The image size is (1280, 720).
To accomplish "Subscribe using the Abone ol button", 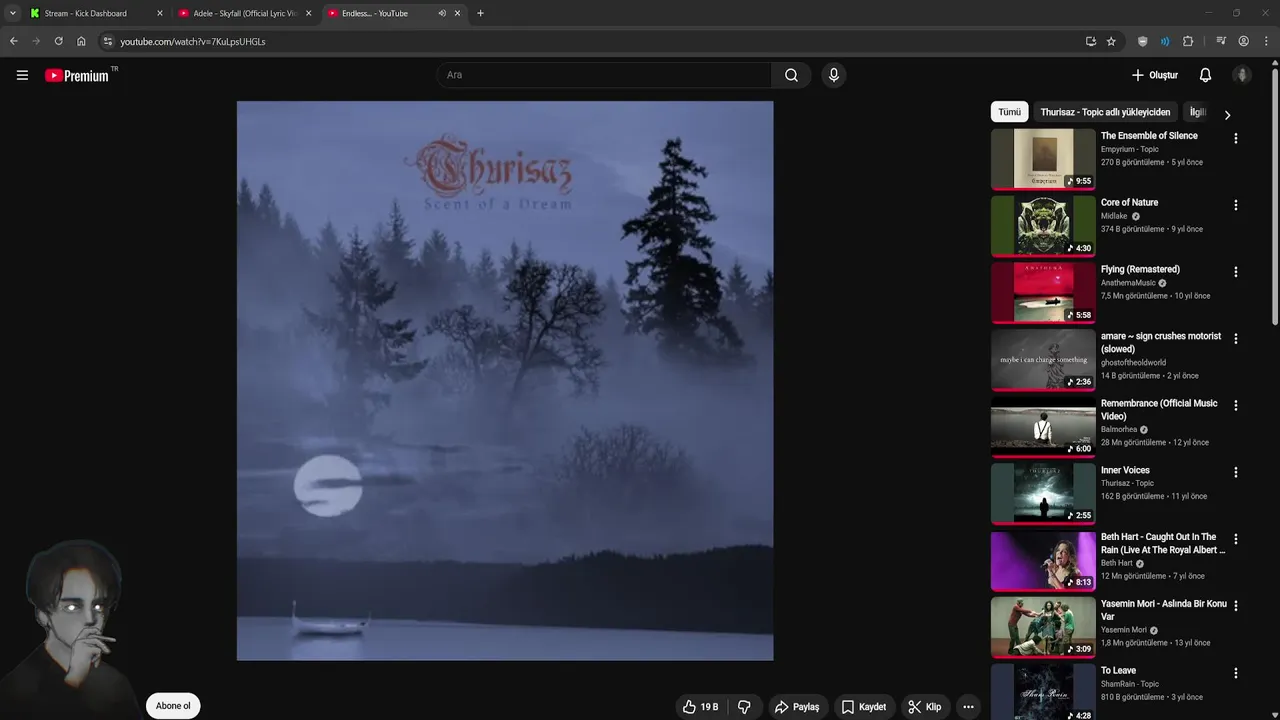I will pos(173,706).
